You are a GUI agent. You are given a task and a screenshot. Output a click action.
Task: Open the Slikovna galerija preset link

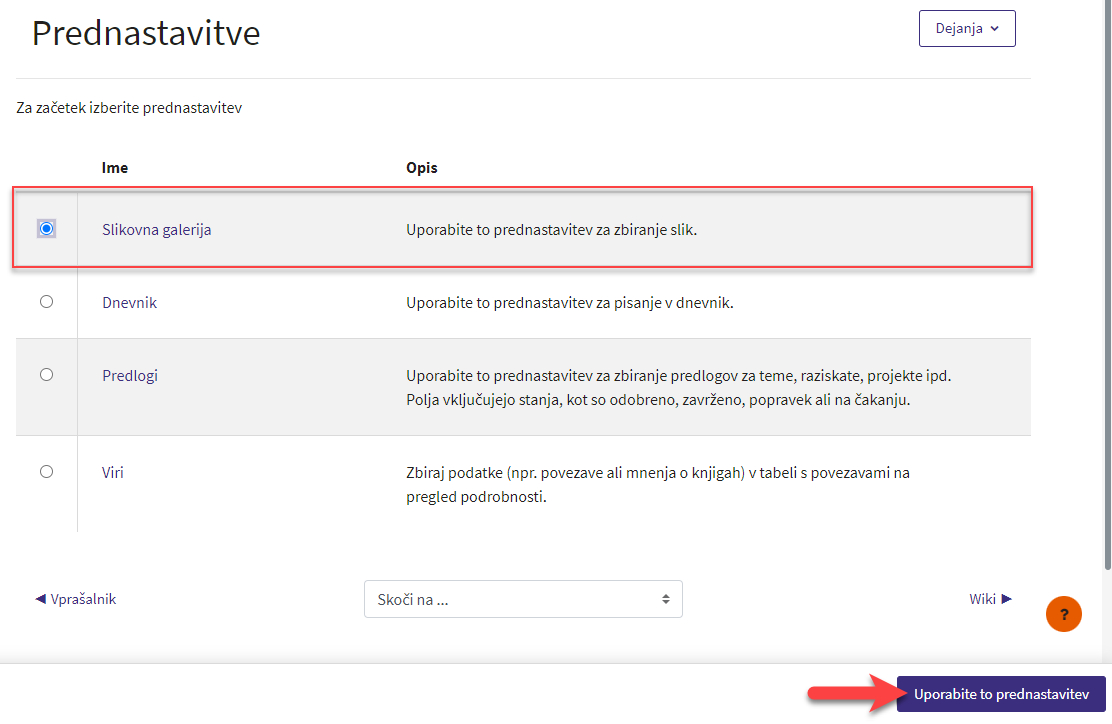156,230
